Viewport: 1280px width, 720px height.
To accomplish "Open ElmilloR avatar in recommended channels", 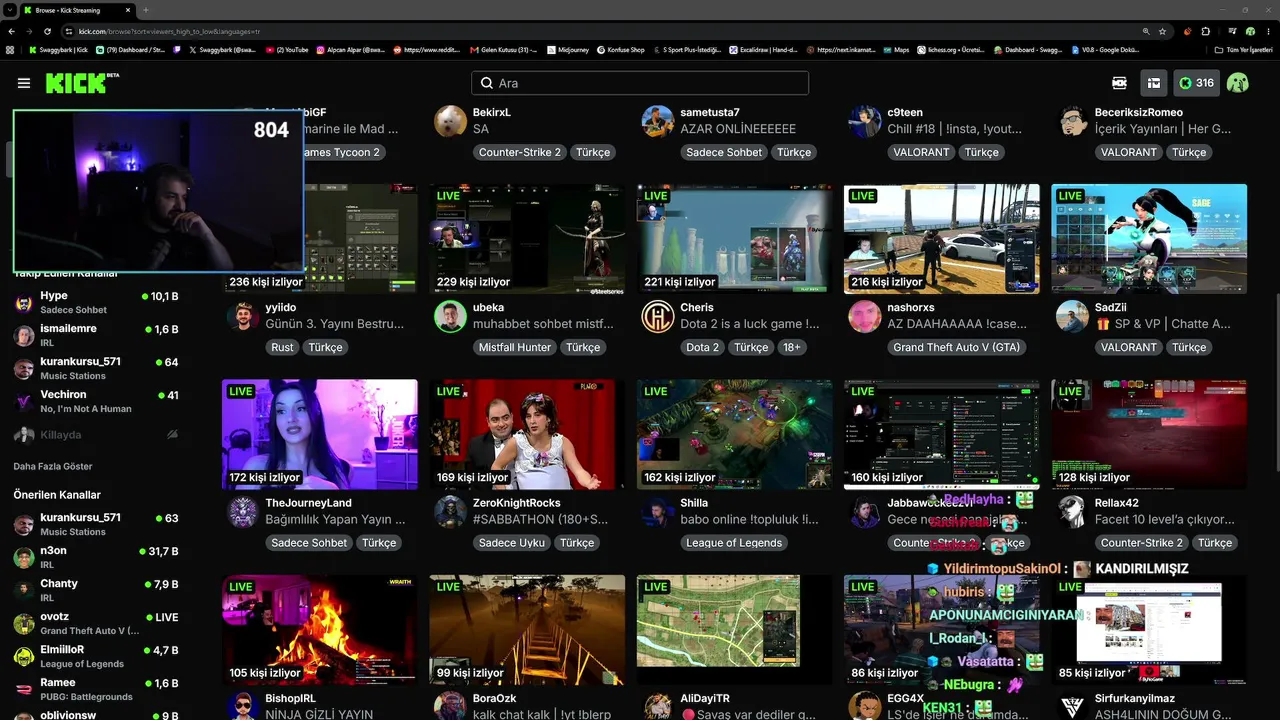I will click(x=24, y=657).
